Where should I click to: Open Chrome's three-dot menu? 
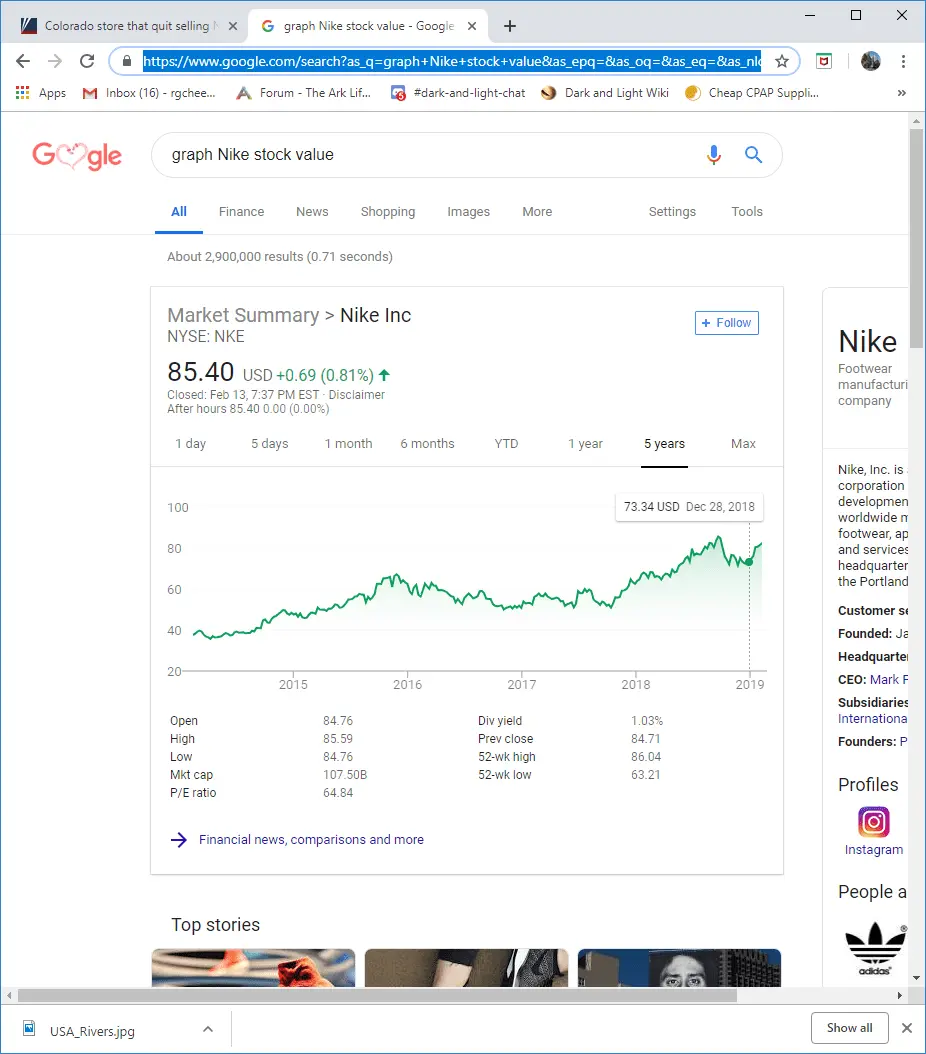tap(904, 62)
